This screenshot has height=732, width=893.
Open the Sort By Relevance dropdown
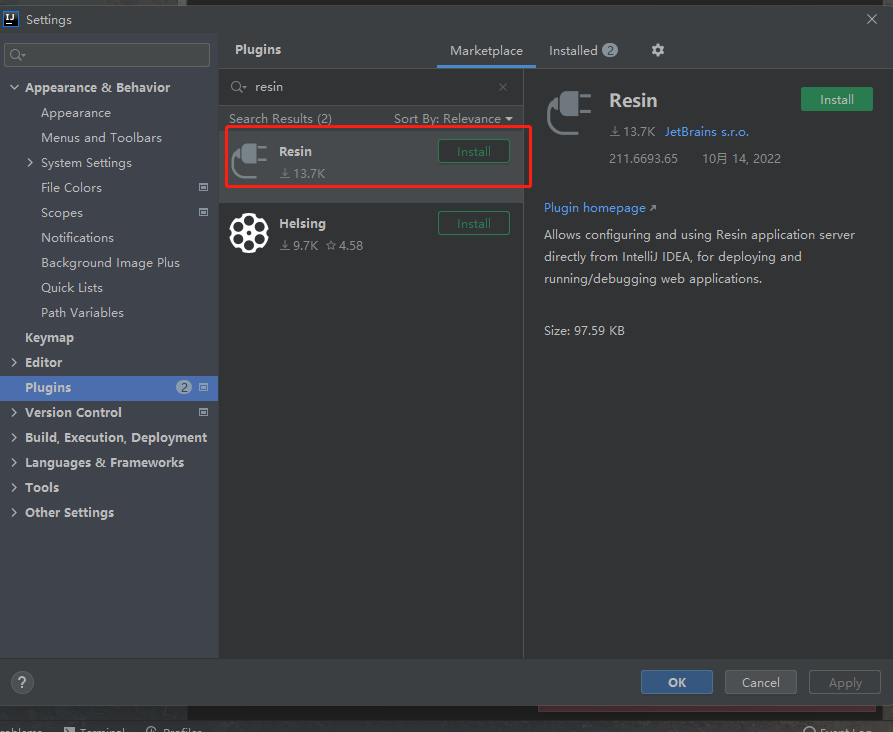tap(452, 119)
